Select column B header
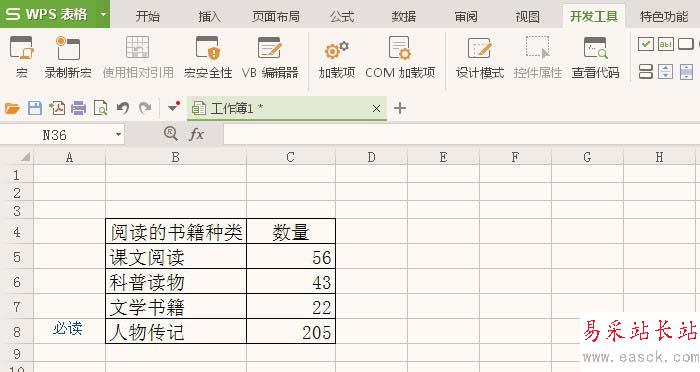Screen dimensions: 700x372 pos(176,157)
